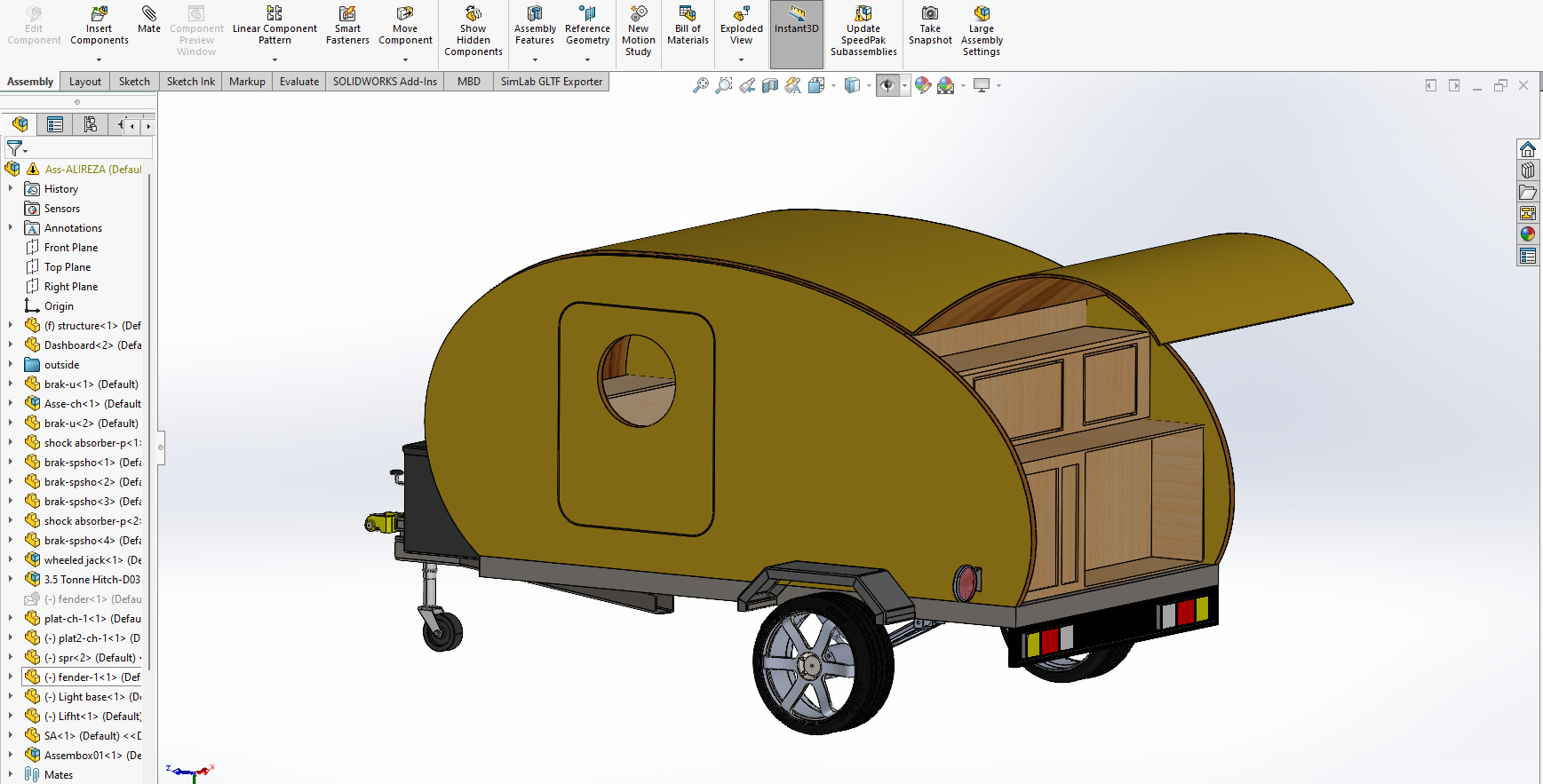1543x784 pixels.
Task: Expand Dashboard<2> component node
Action: 11,344
